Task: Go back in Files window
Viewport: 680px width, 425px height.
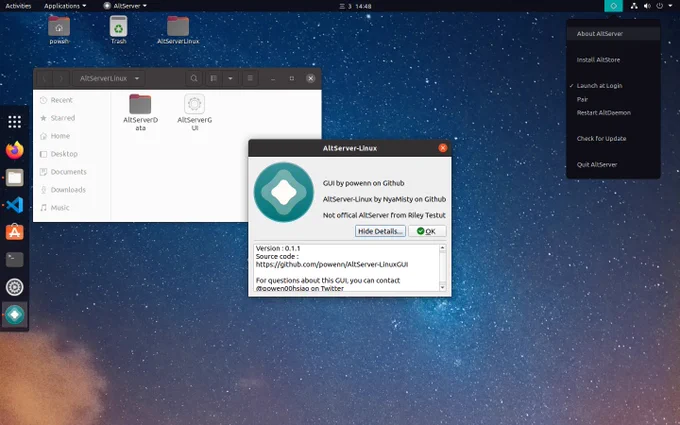Action: pyautogui.click(x=44, y=78)
